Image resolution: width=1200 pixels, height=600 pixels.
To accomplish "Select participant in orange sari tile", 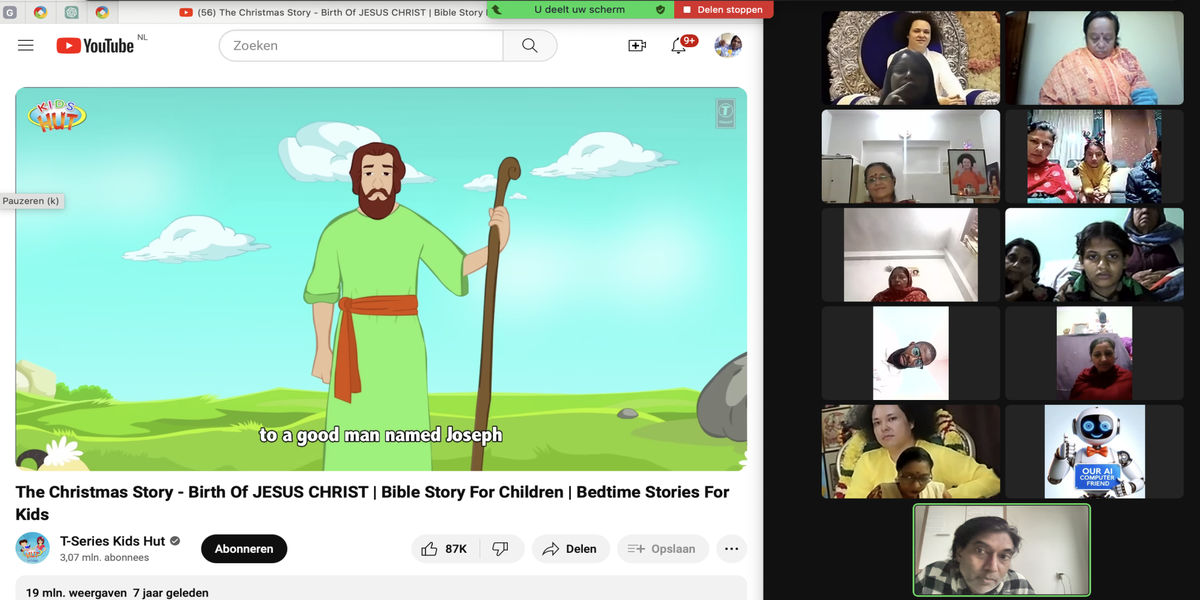I will tap(1094, 58).
